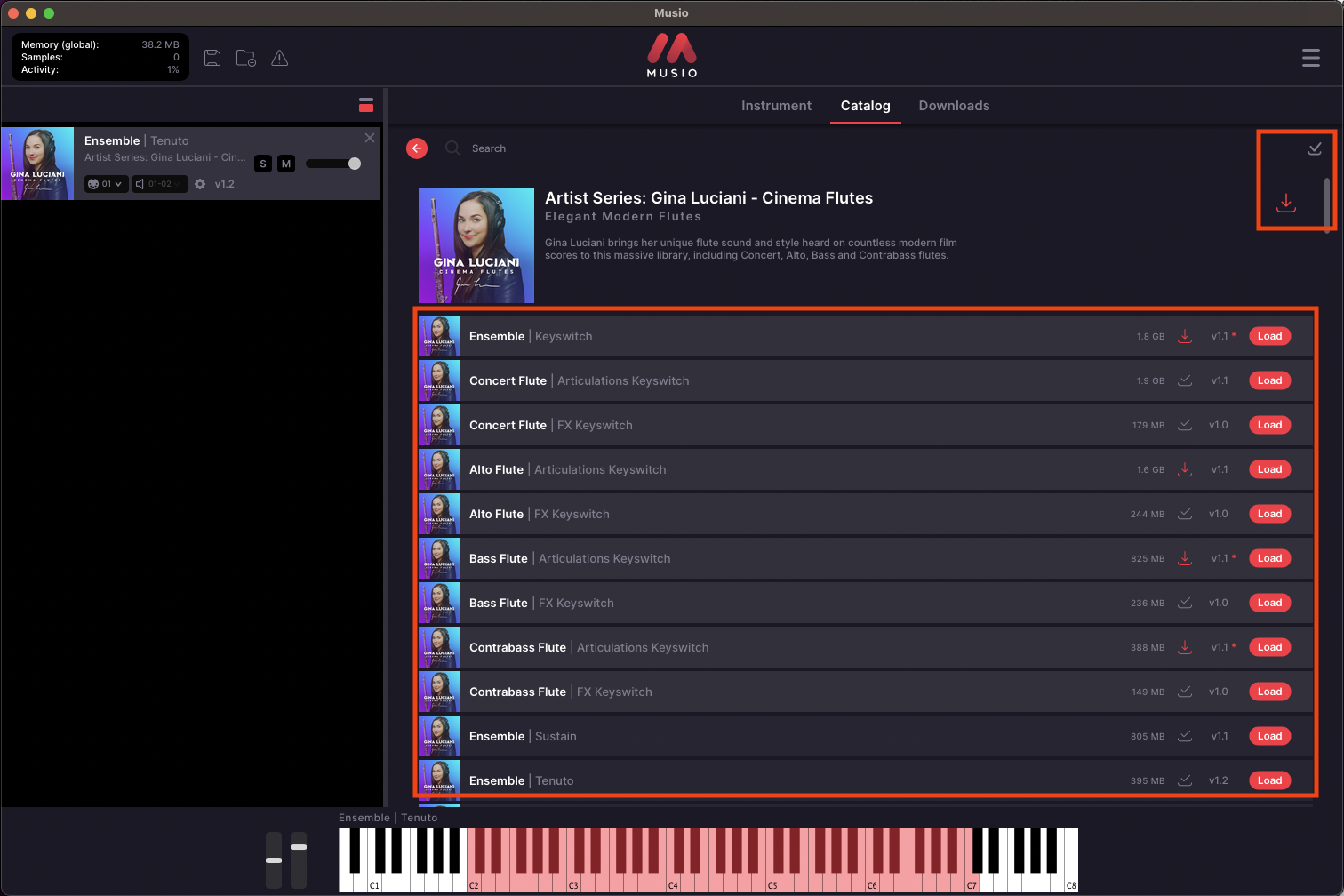Image resolution: width=1344 pixels, height=896 pixels.
Task: Load Contrabass Flute FX Keyswitch
Action: click(x=1269, y=692)
